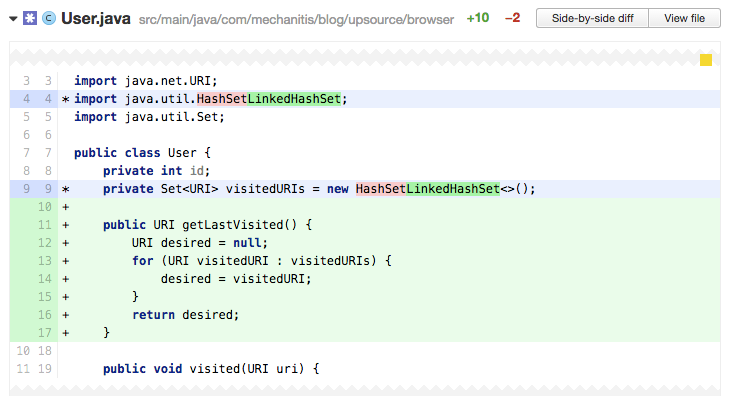The height and width of the screenshot is (396, 730).
Task: Click the closing brace on line 15
Action: coord(135,297)
